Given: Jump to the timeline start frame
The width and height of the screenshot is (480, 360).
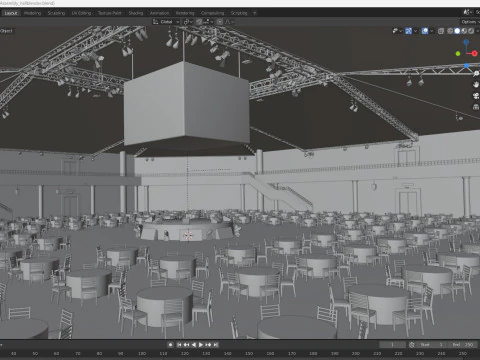Looking at the screenshot, I should (179, 345).
